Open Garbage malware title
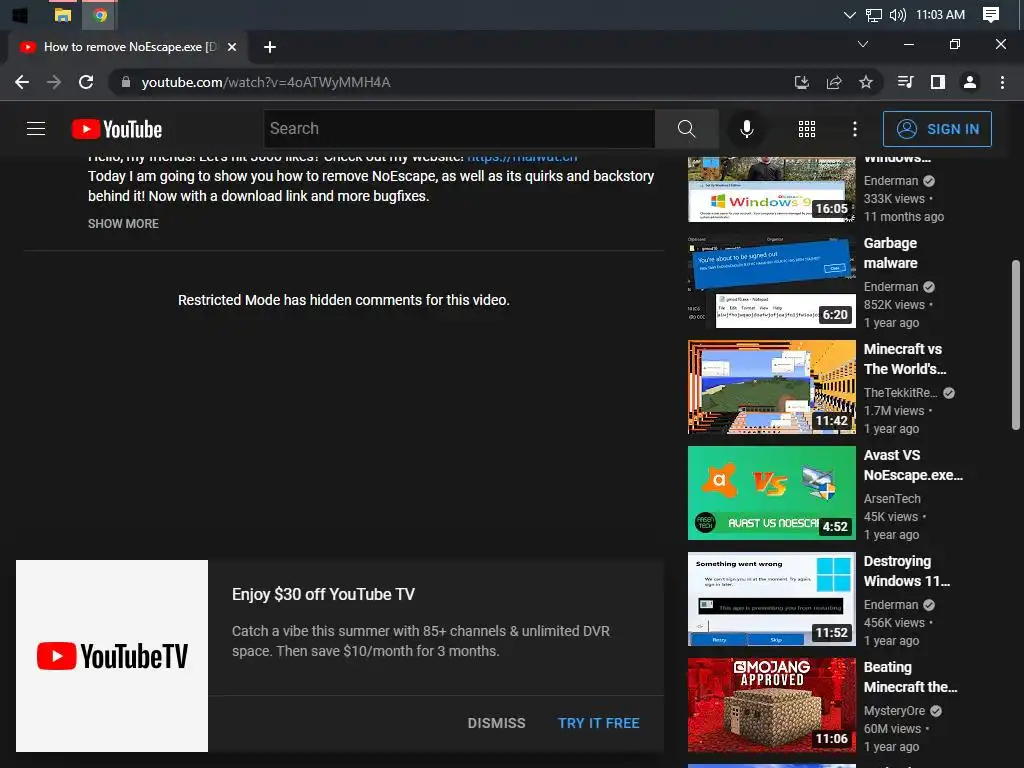The width and height of the screenshot is (1024, 768). click(890, 253)
